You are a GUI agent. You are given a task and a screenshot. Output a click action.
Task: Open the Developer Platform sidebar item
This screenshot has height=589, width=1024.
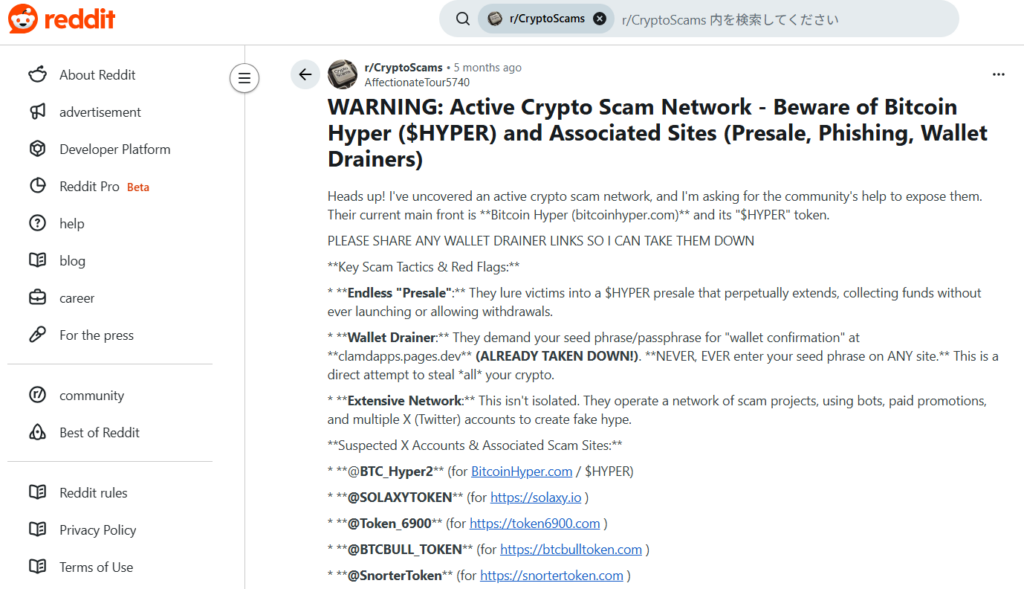(114, 149)
